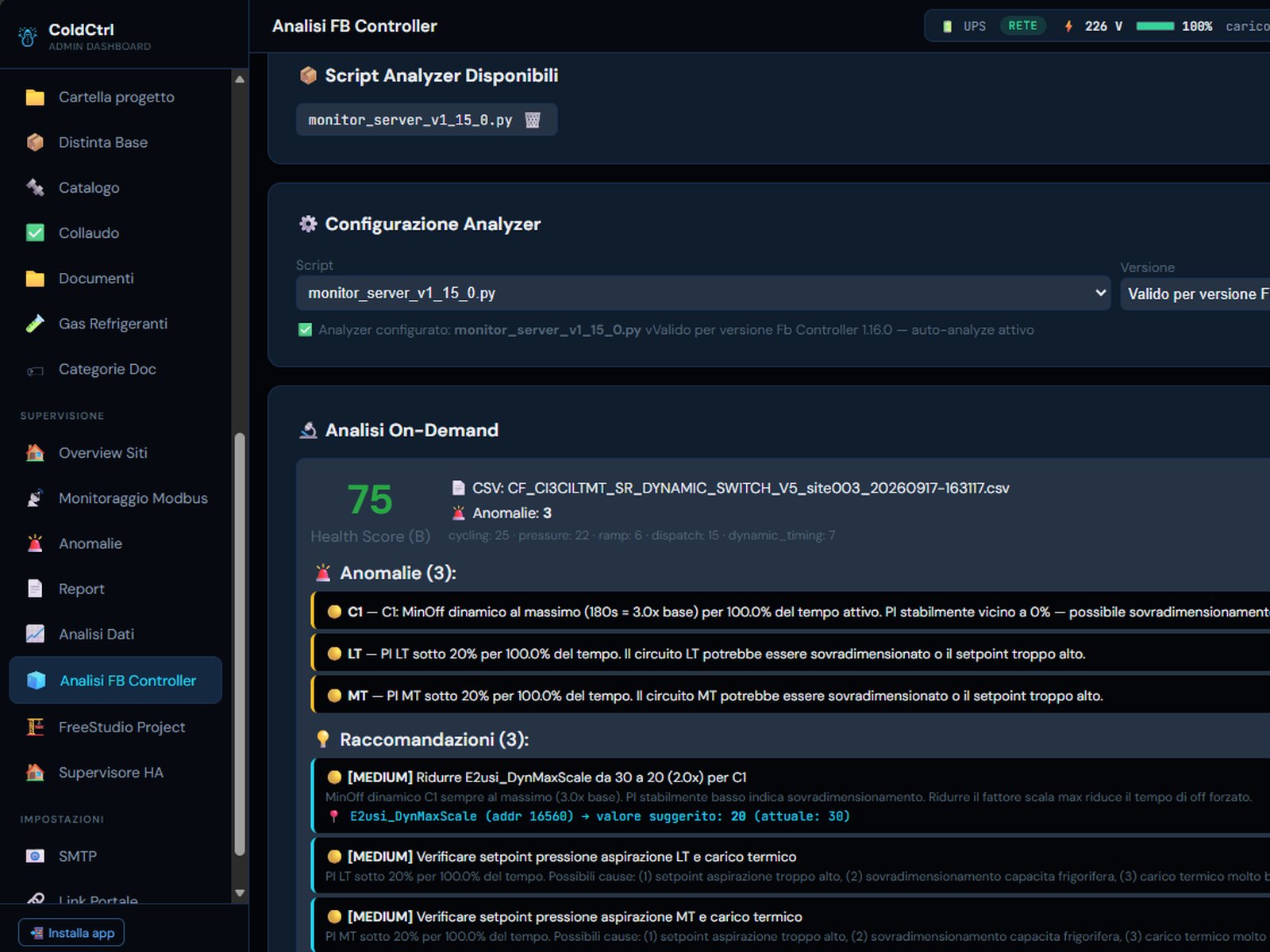This screenshot has height=952, width=1270.
Task: Select Analisi FB Controller menu item
Action: click(115, 680)
